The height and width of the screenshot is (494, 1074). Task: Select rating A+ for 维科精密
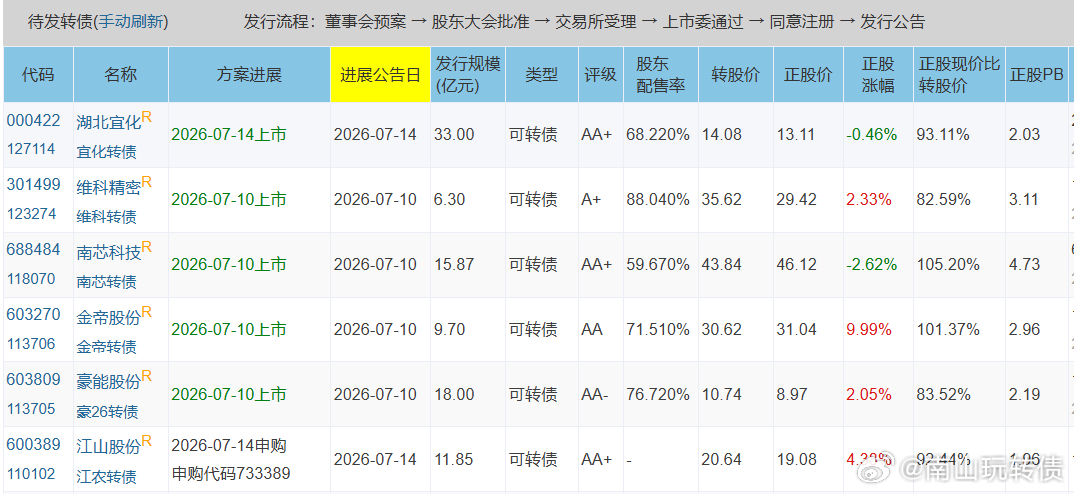tap(591, 200)
